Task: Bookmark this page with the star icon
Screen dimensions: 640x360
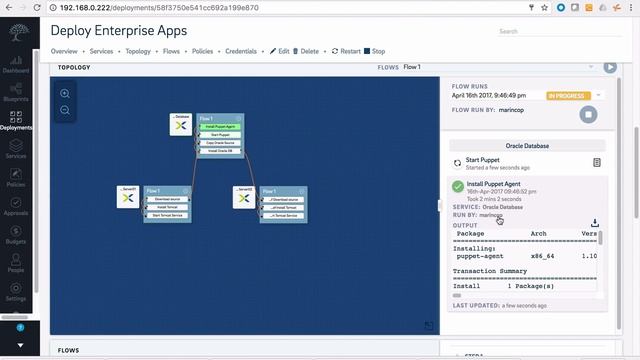Action: (x=544, y=7)
